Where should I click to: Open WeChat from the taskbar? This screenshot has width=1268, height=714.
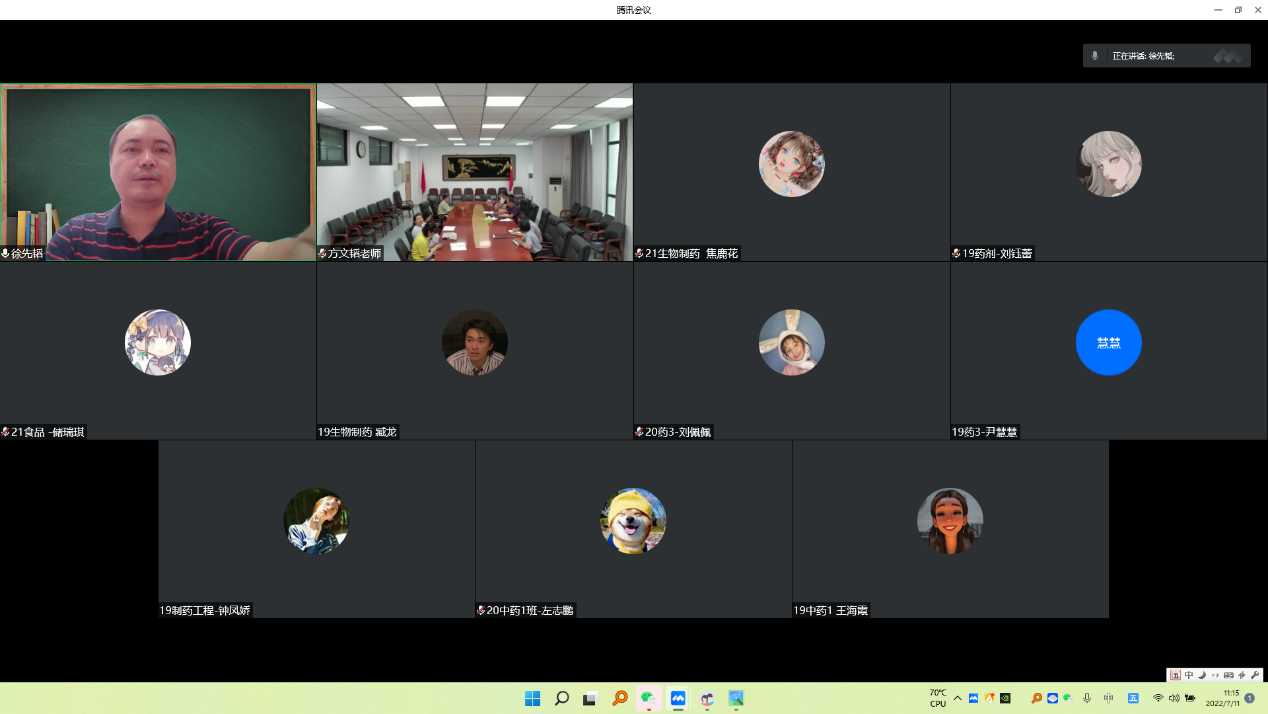[649, 698]
